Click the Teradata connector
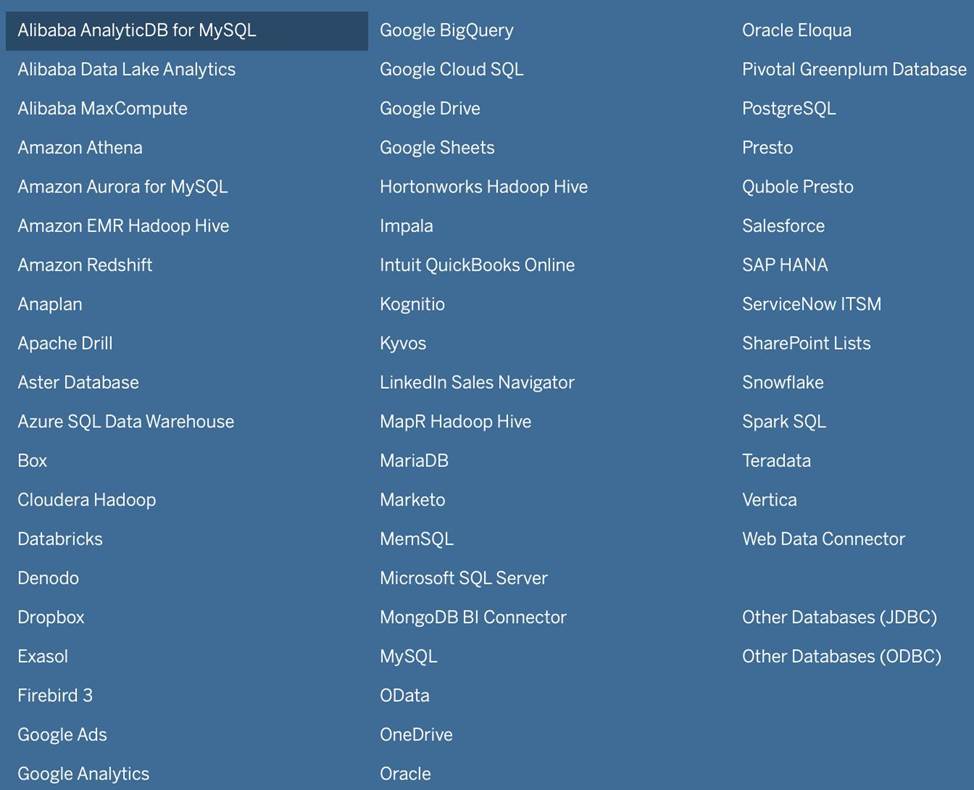974x790 pixels. [x=776, y=461]
